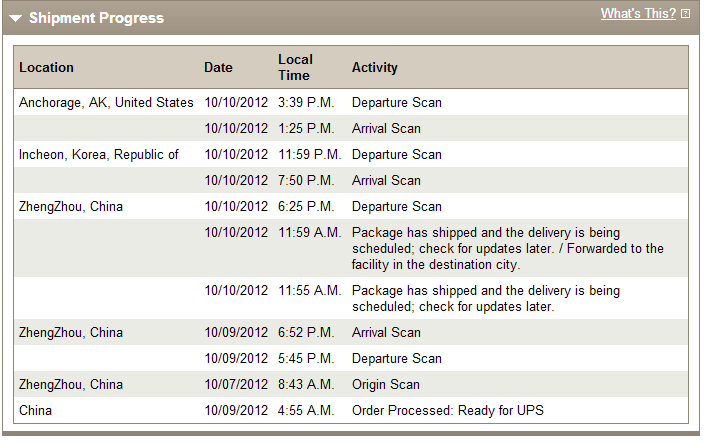Viewport: 710px width, 445px height.
Task: Click the popup icon beside What's This?
Action: [x=685, y=14]
